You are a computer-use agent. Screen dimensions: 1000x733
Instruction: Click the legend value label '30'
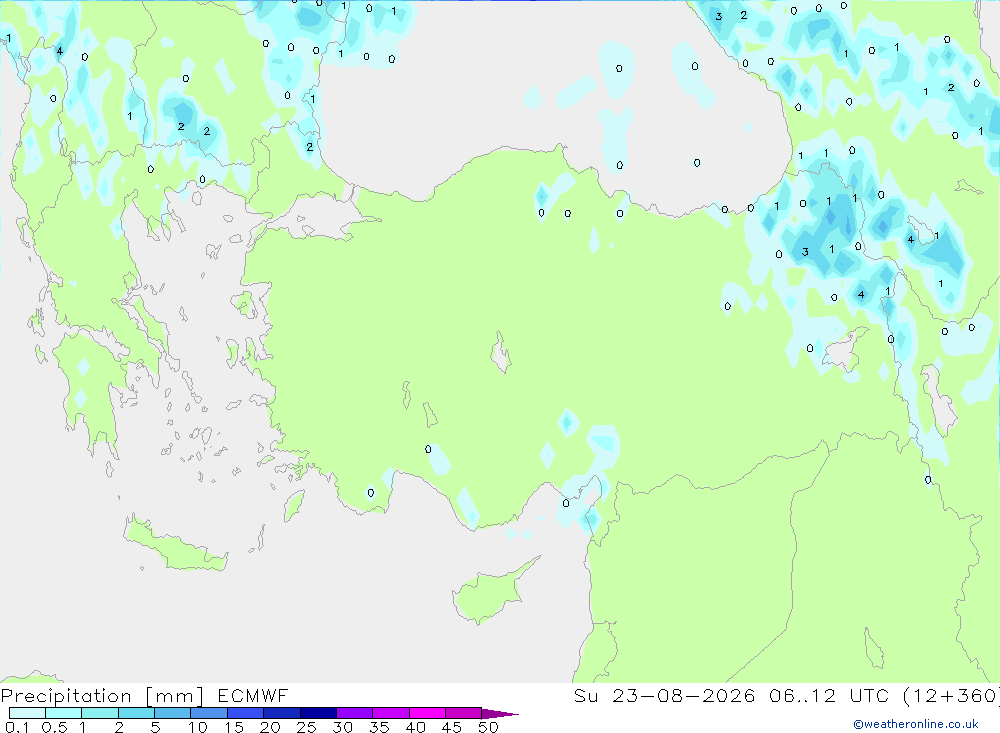click(342, 727)
